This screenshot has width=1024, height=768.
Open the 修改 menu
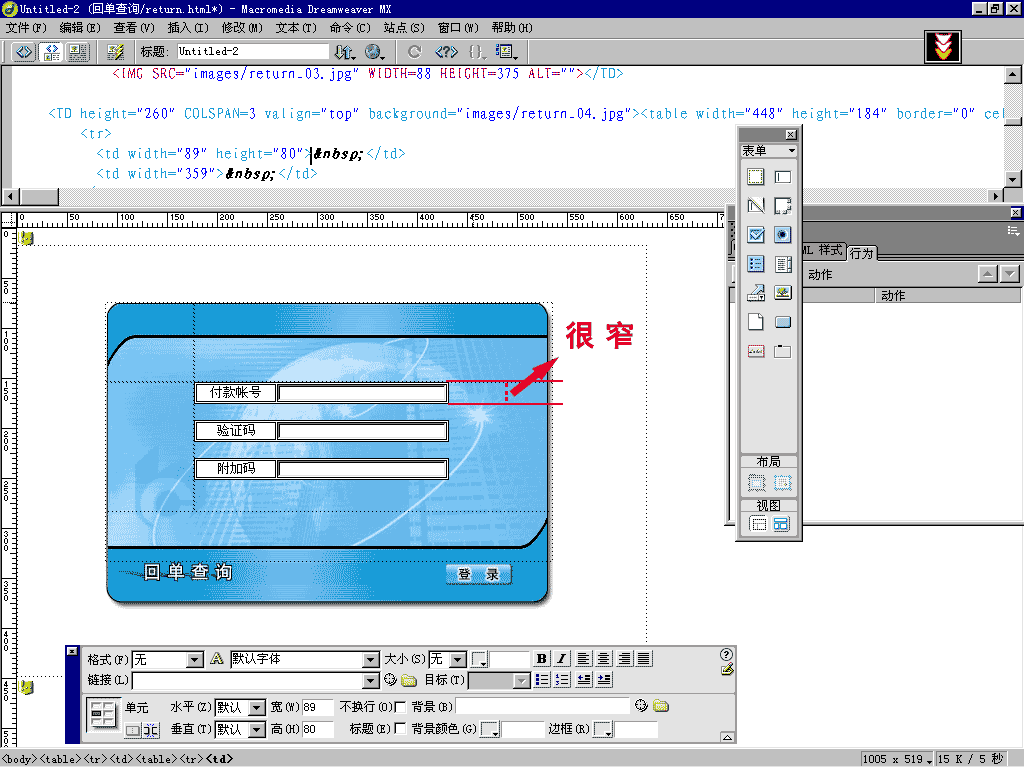click(x=240, y=28)
